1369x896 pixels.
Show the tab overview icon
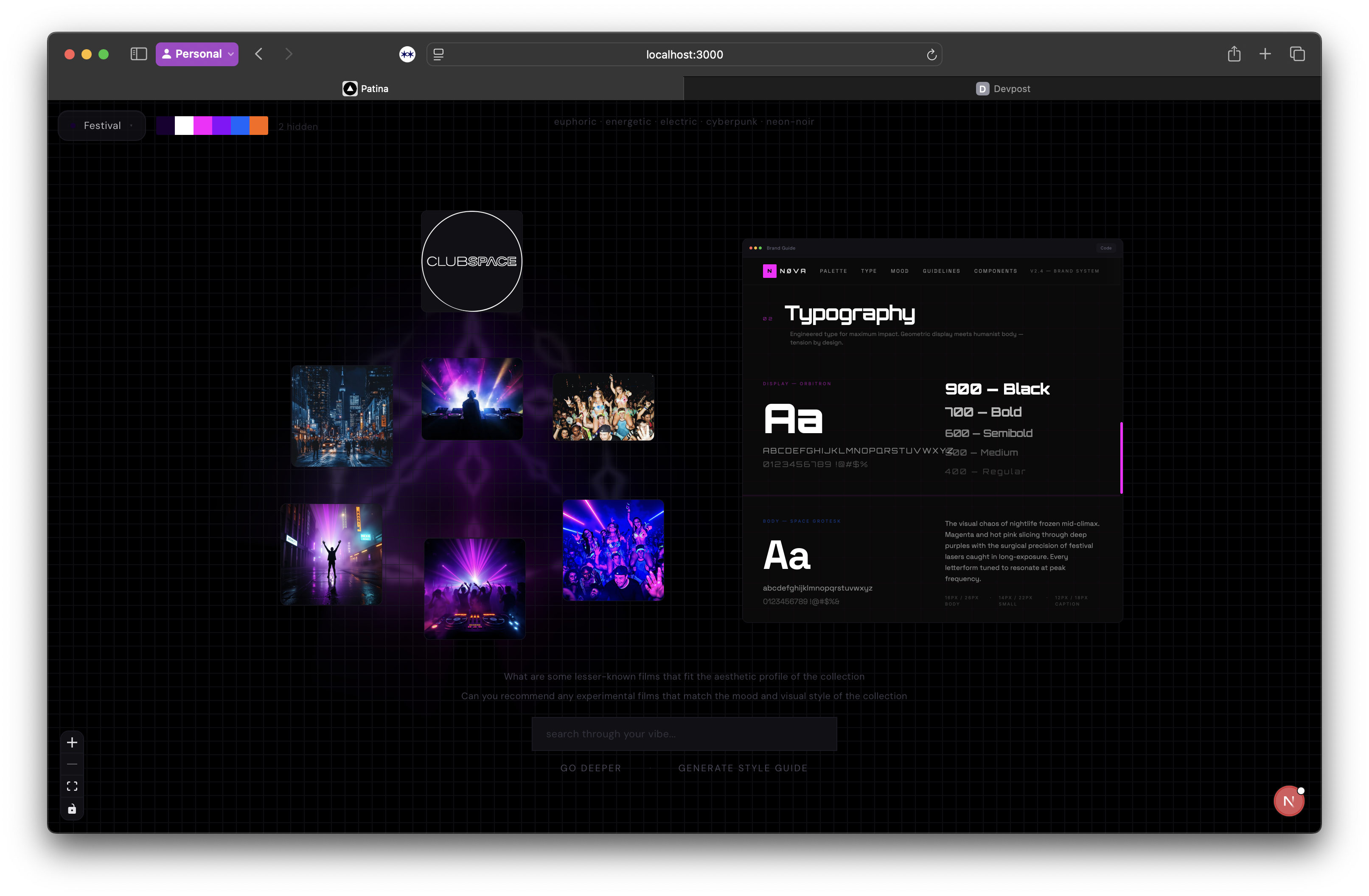pyautogui.click(x=1297, y=54)
